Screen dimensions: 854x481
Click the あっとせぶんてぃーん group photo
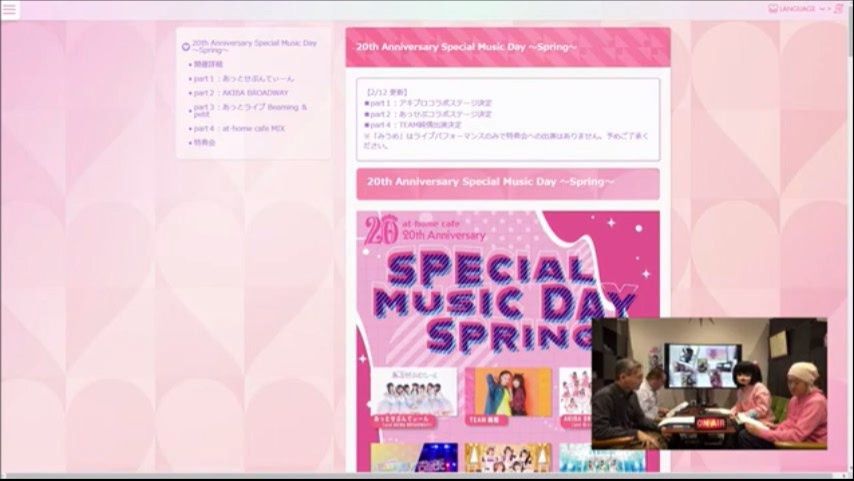coord(414,392)
